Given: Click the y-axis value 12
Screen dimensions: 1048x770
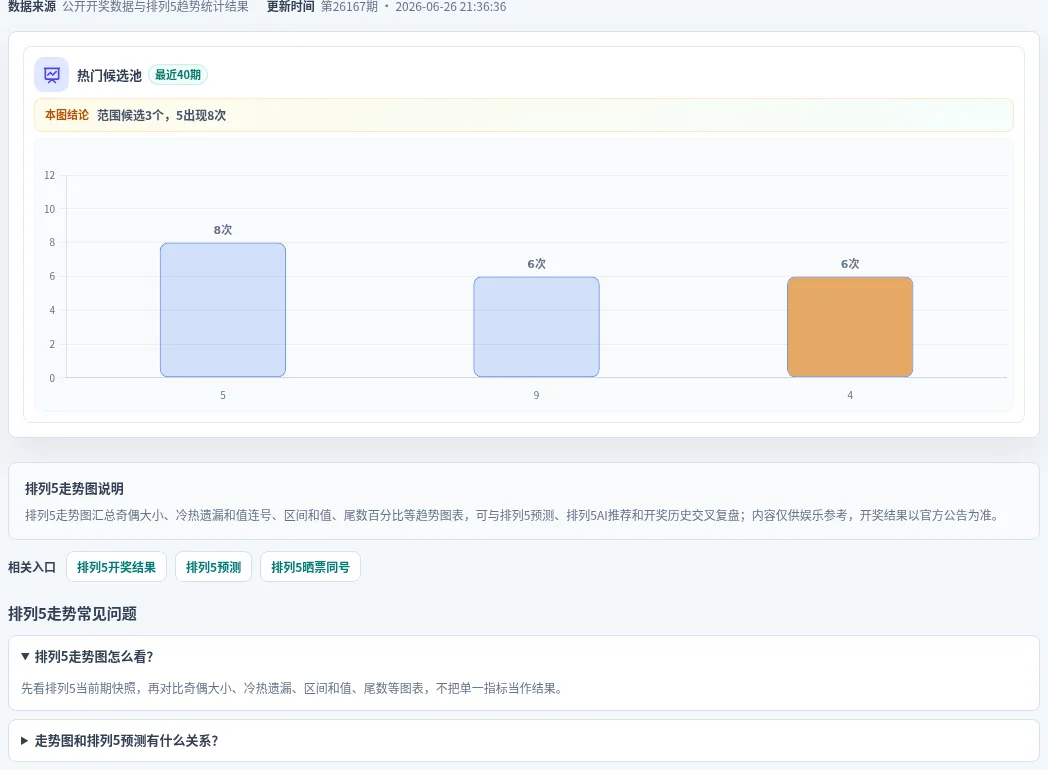Looking at the screenshot, I should tap(49, 175).
